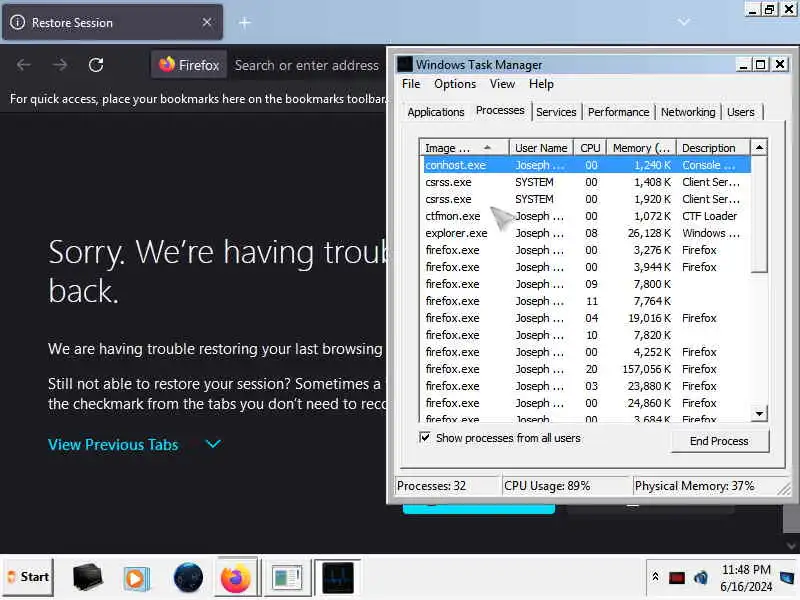The image size is (800, 600).
Task: Open the clock showing 11:48 PM
Action: (746, 578)
